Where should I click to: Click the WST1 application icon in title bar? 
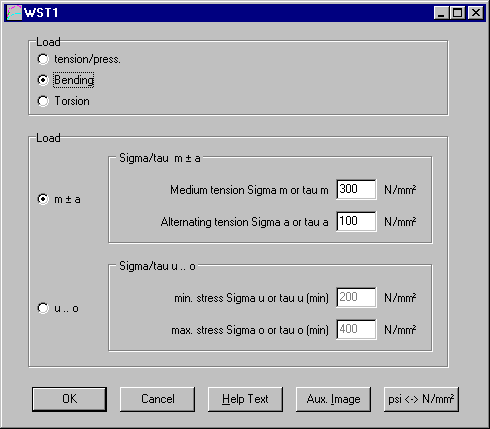pos(14,13)
